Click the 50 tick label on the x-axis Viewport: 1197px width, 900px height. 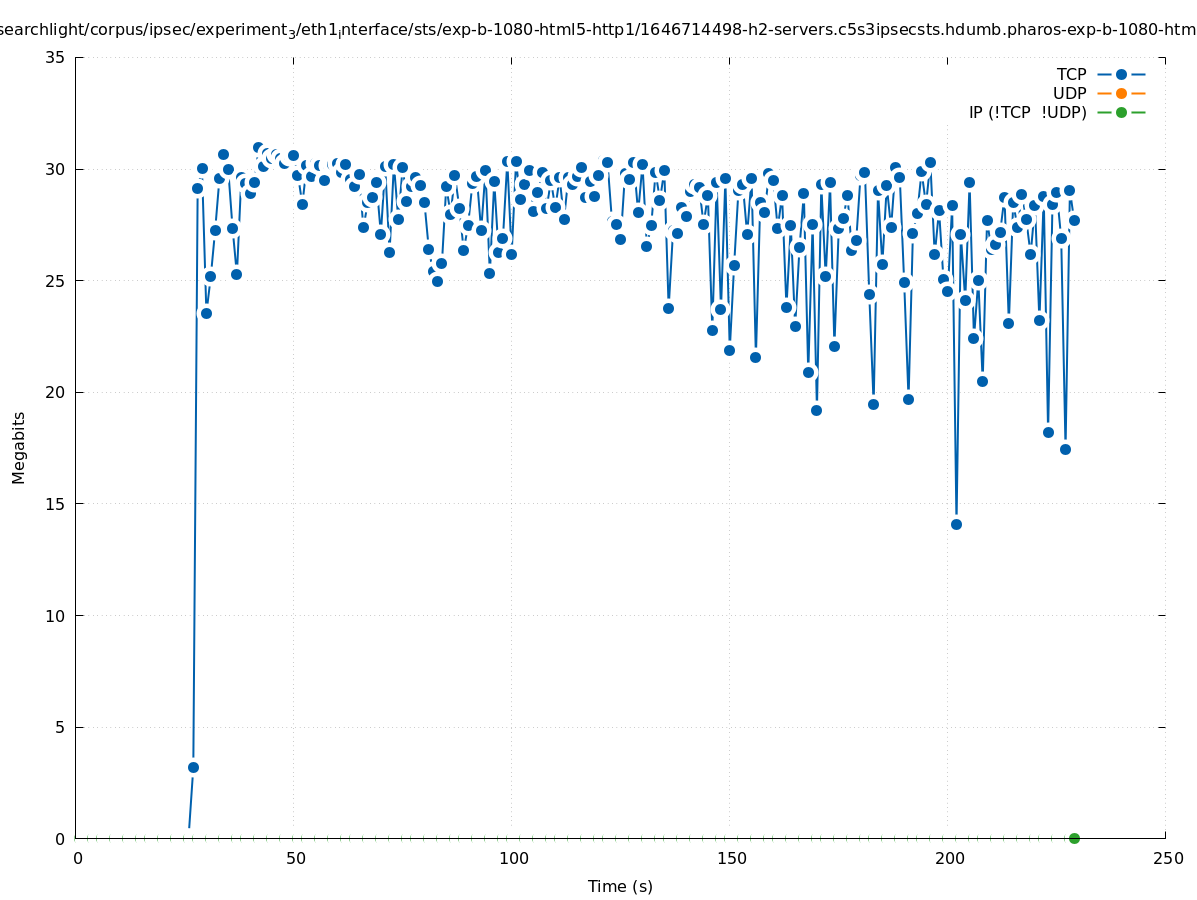tap(294, 858)
